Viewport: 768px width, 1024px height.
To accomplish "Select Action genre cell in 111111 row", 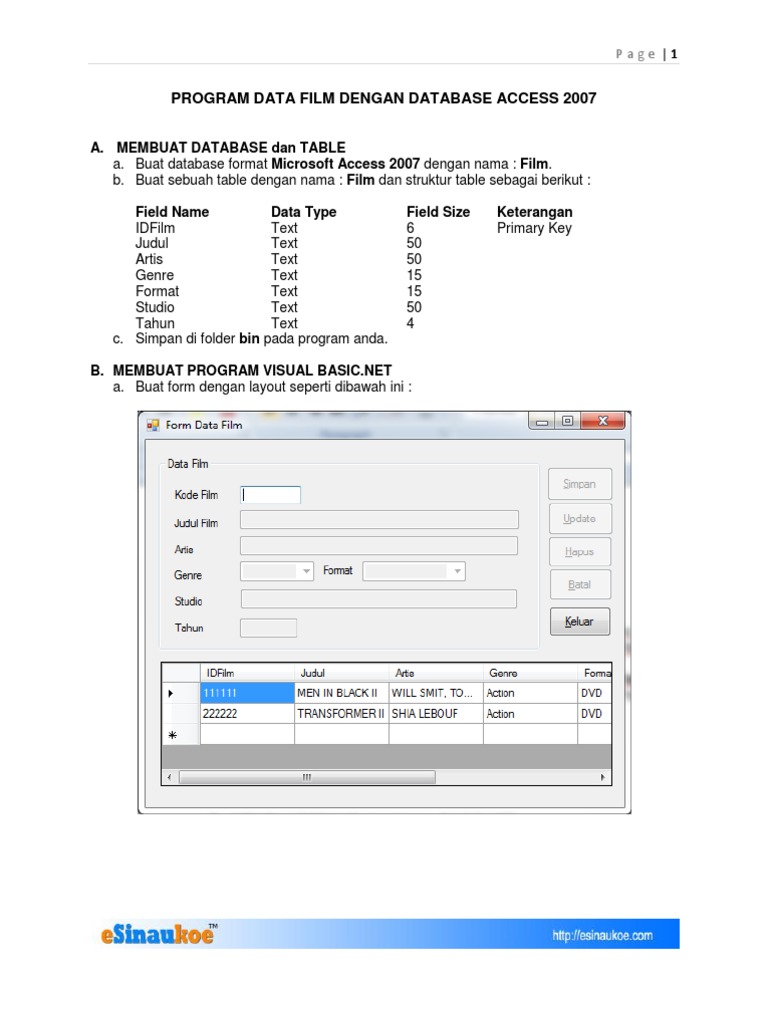I will click(x=530, y=693).
